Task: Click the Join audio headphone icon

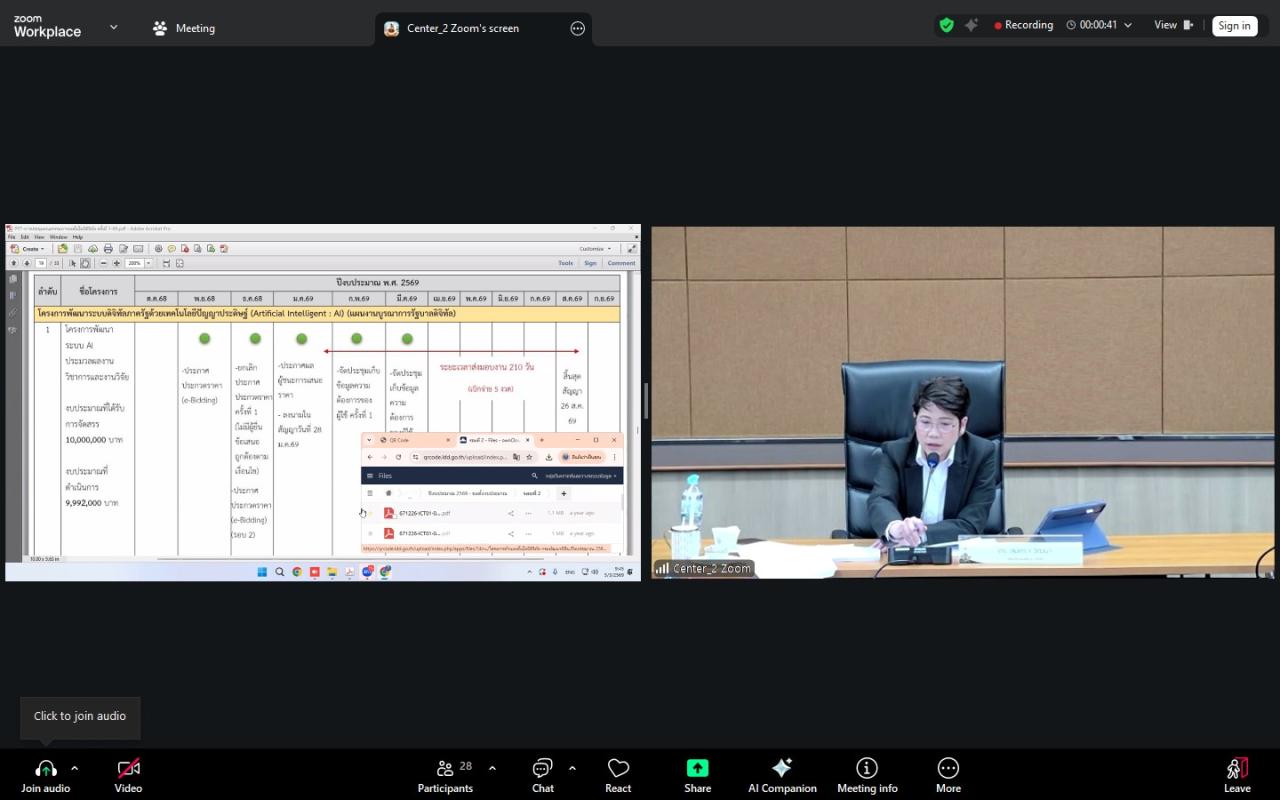Action: click(46, 768)
